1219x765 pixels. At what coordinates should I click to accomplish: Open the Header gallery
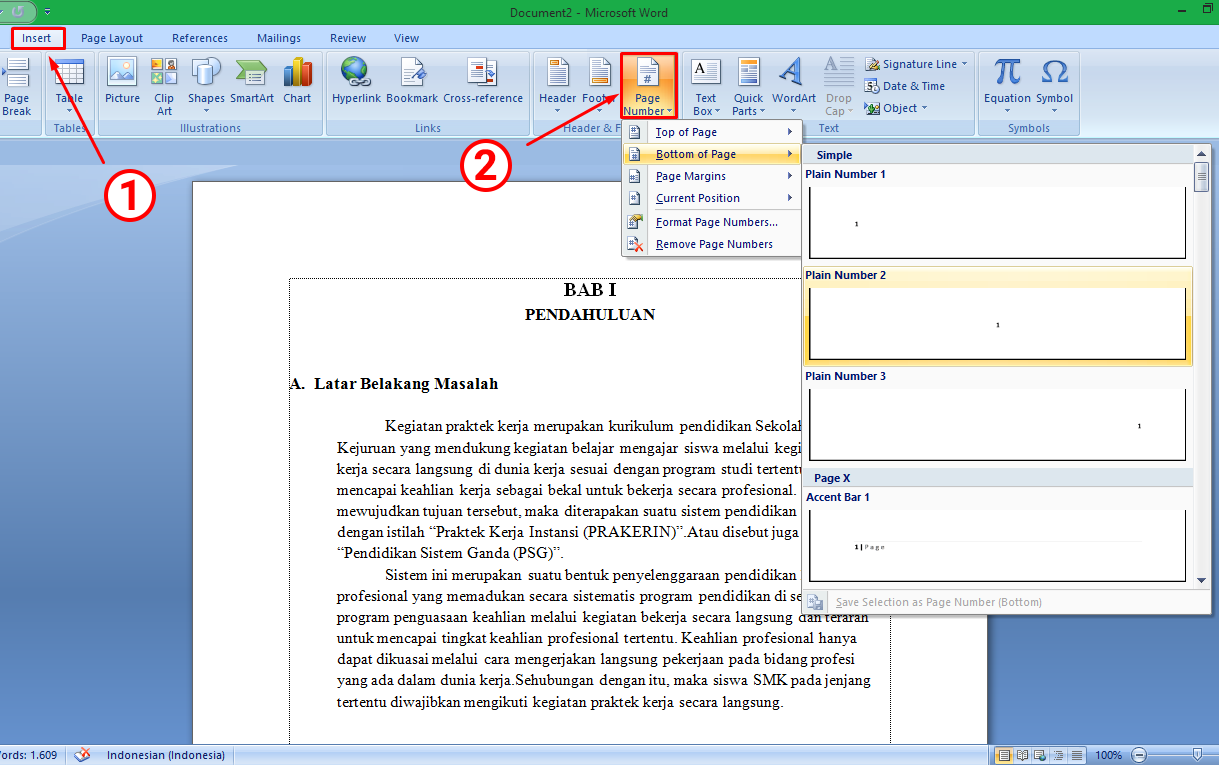pyautogui.click(x=557, y=87)
